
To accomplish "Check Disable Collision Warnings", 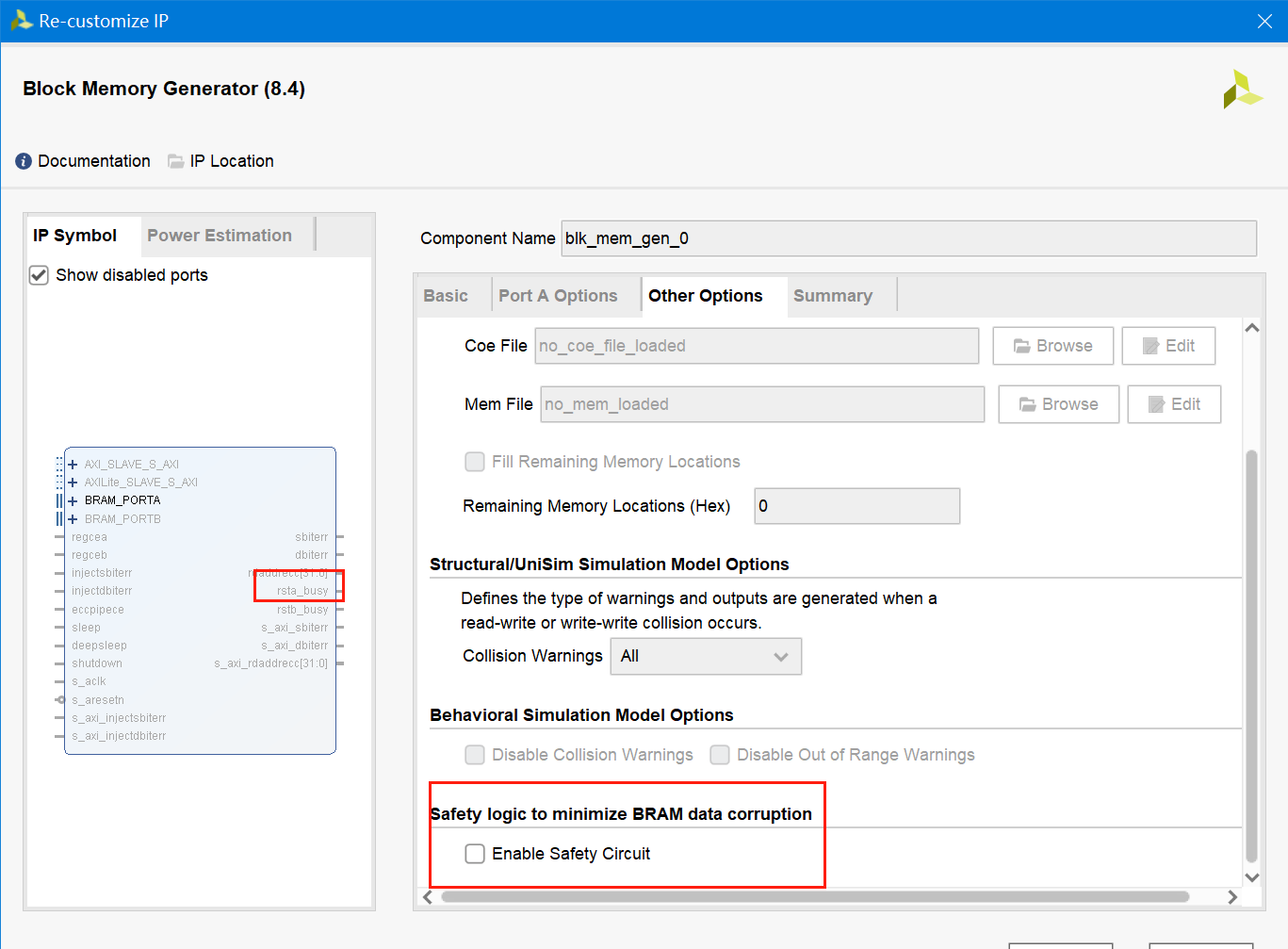I will click(x=475, y=755).
